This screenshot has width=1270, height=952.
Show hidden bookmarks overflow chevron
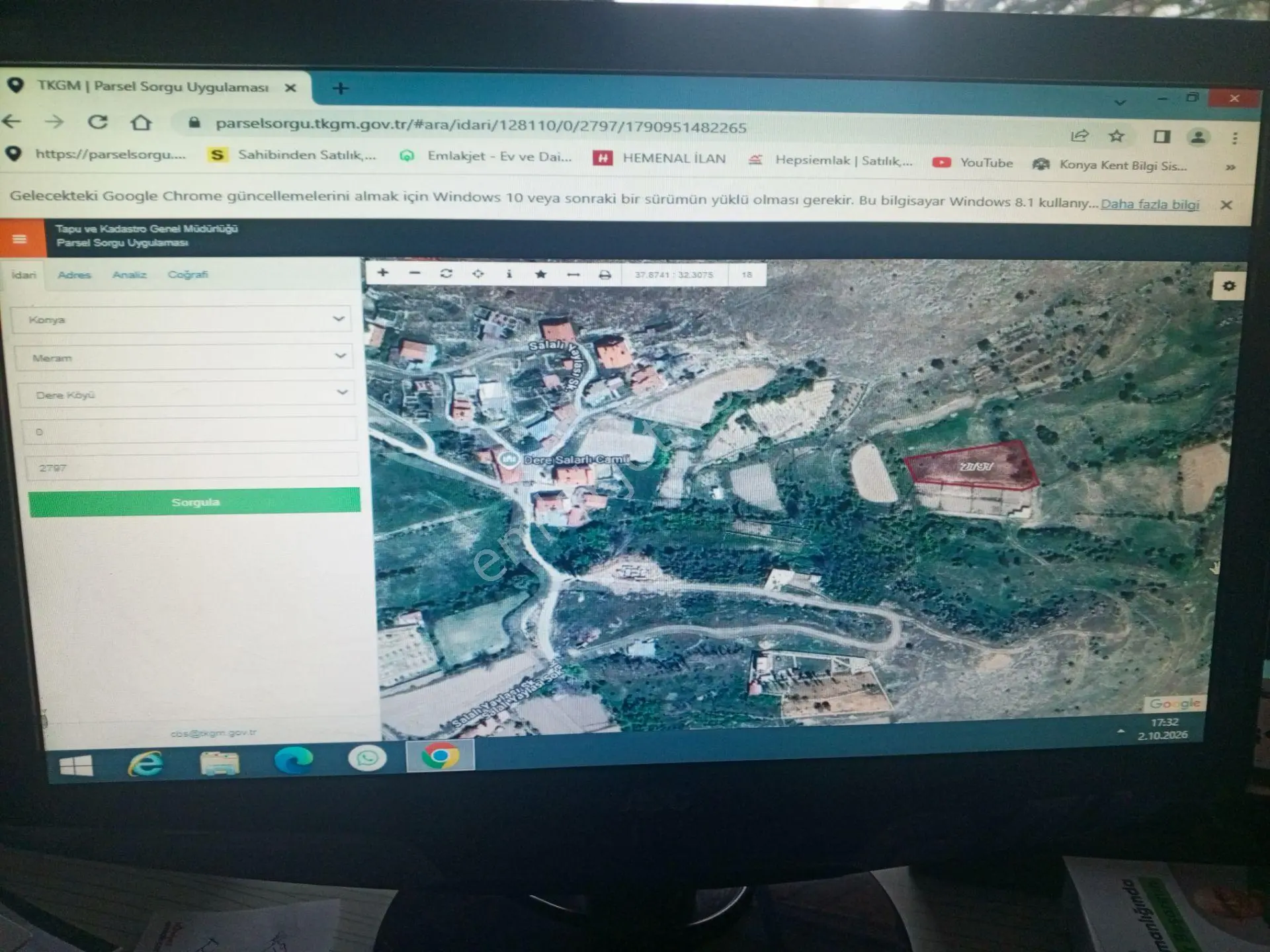[1230, 167]
